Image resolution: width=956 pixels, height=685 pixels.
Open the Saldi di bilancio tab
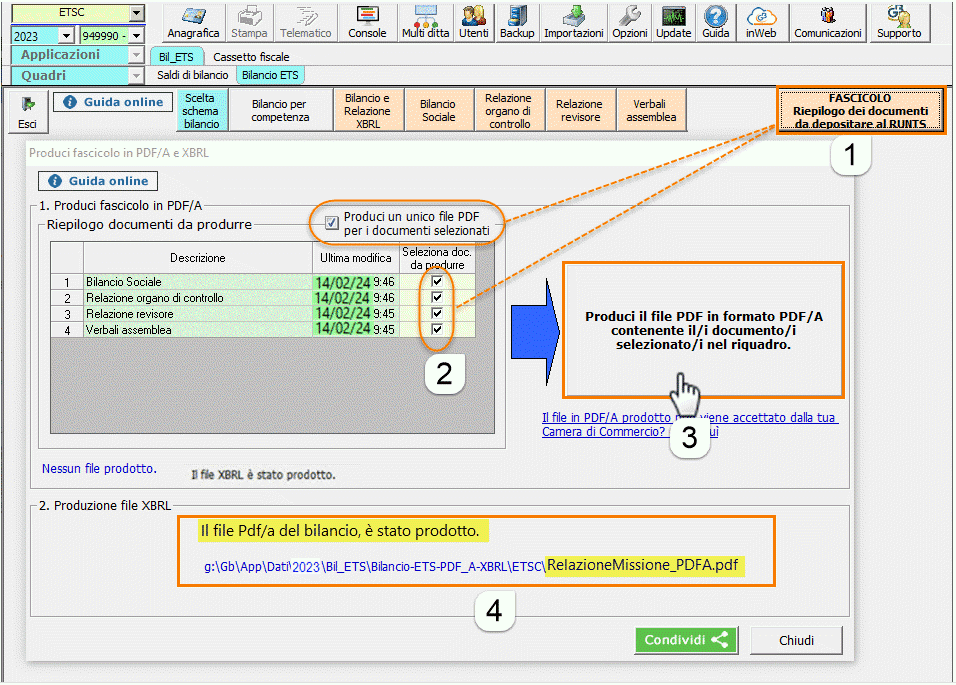click(193, 75)
